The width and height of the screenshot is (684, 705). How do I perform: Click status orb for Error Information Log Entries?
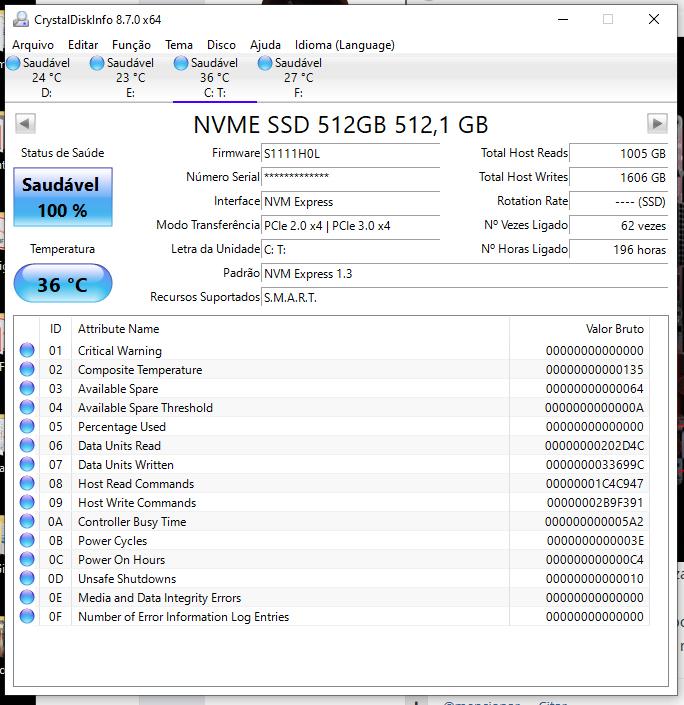[27, 616]
